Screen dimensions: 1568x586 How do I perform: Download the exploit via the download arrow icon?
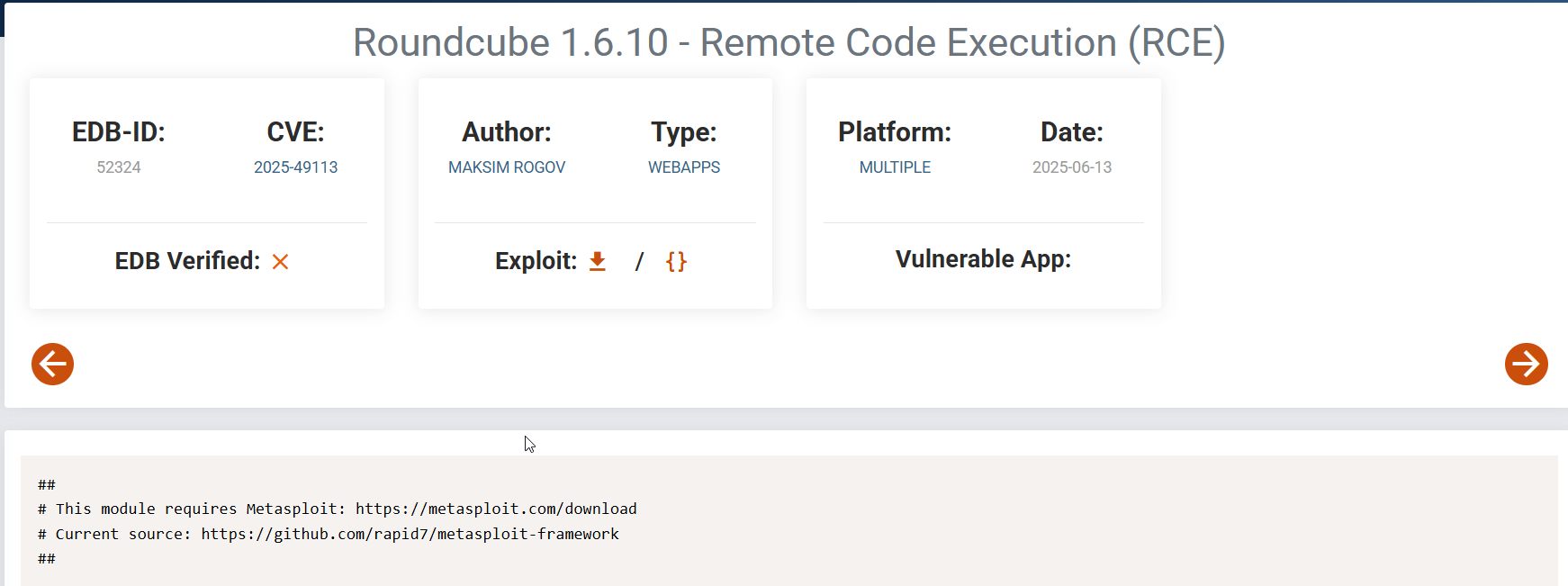[598, 261]
